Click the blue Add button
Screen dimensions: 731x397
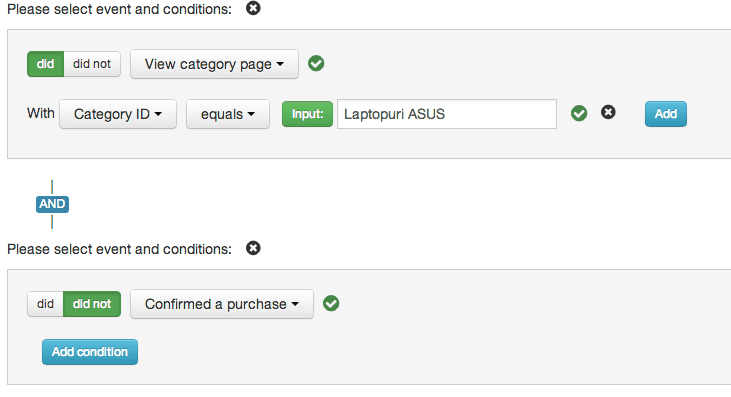click(x=666, y=114)
